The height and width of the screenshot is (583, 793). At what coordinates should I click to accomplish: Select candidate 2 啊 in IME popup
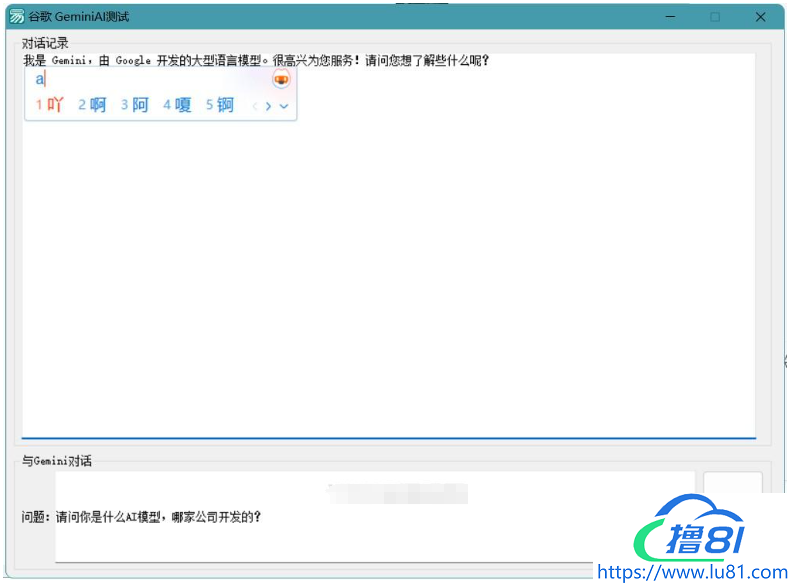point(92,105)
